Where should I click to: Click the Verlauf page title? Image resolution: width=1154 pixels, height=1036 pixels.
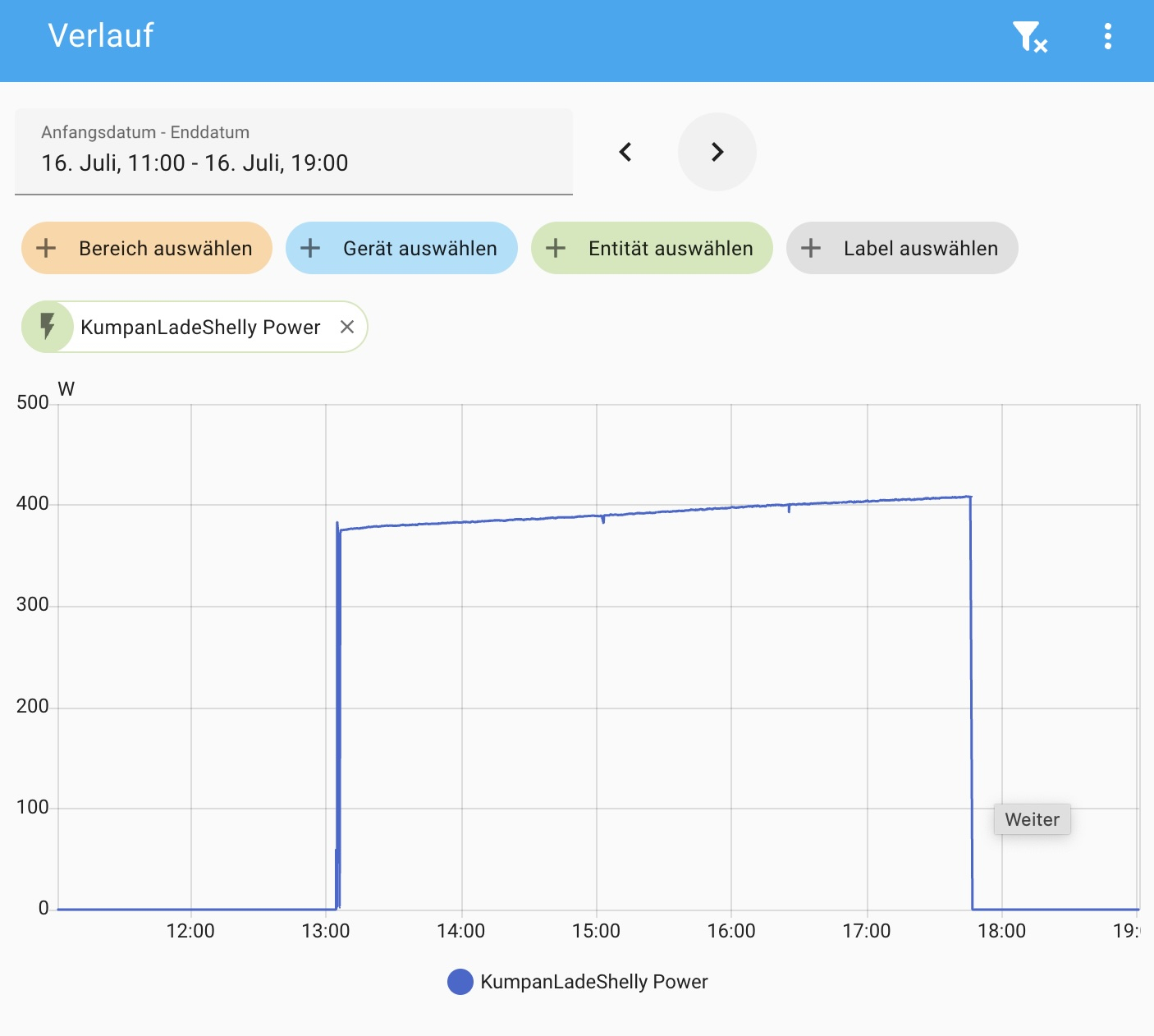pyautogui.click(x=101, y=36)
